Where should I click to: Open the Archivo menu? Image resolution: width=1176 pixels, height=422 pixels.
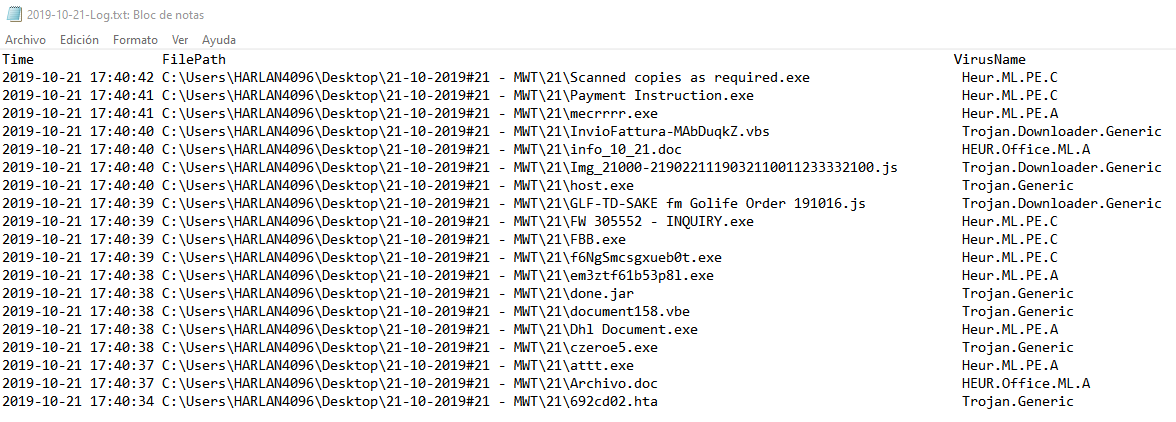point(26,40)
